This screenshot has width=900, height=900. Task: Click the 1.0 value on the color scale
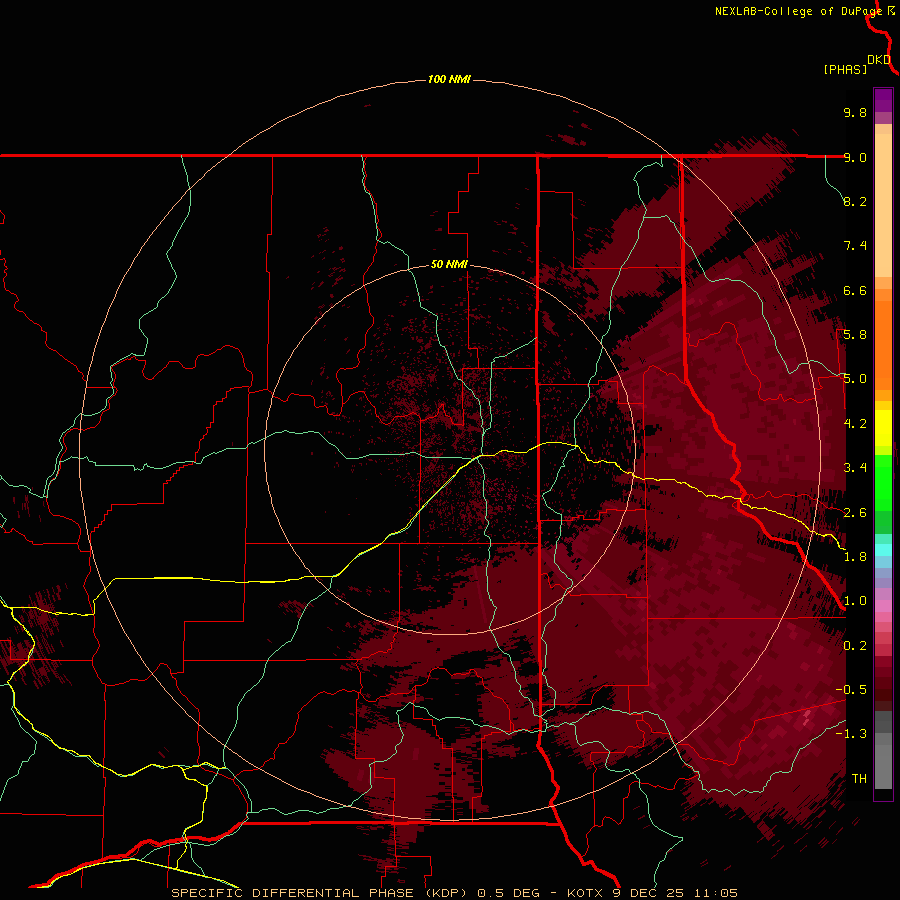[855, 601]
